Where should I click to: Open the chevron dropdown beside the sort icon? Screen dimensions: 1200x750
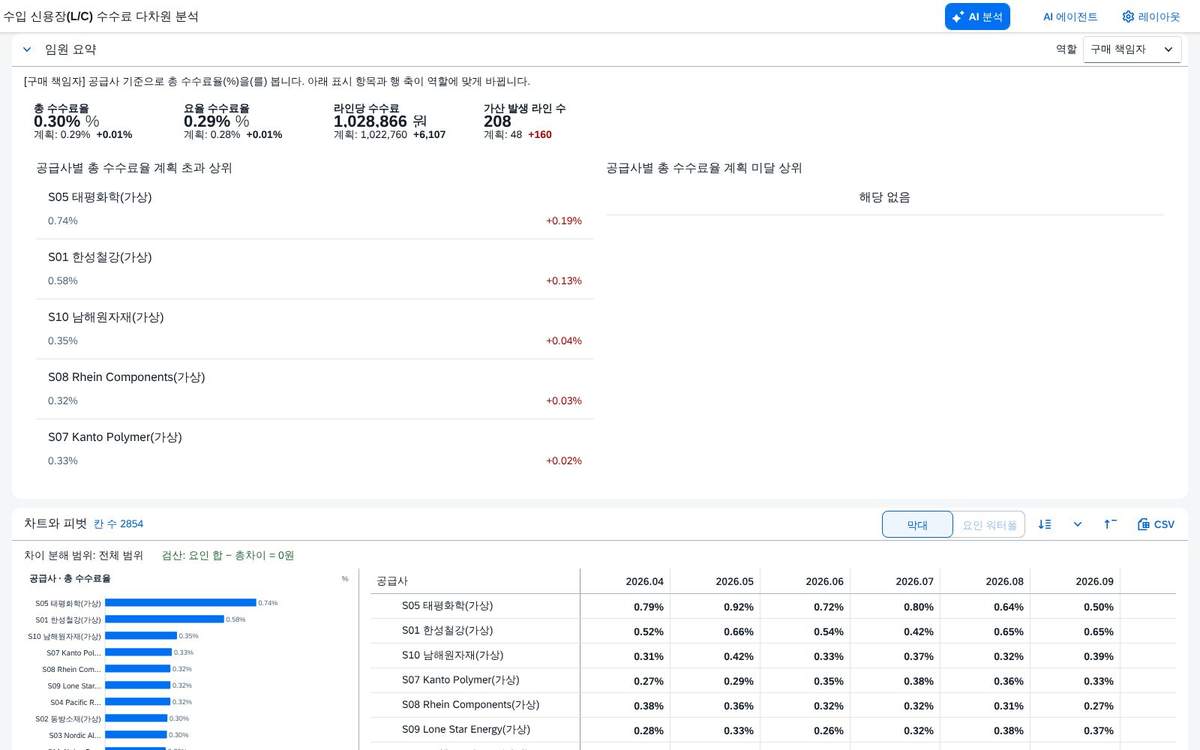click(1077, 524)
